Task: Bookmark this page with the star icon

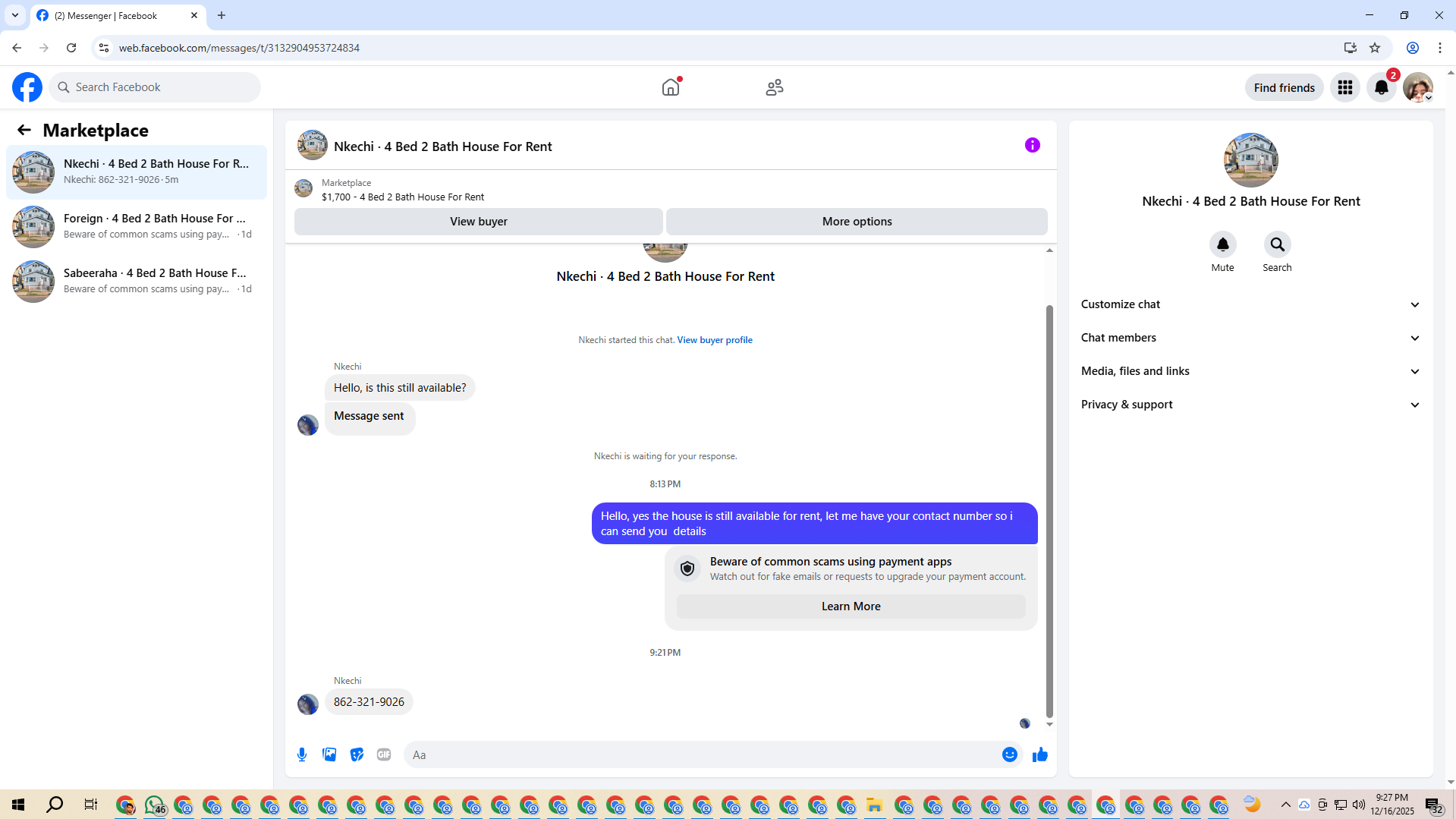Action: pyautogui.click(x=1375, y=48)
